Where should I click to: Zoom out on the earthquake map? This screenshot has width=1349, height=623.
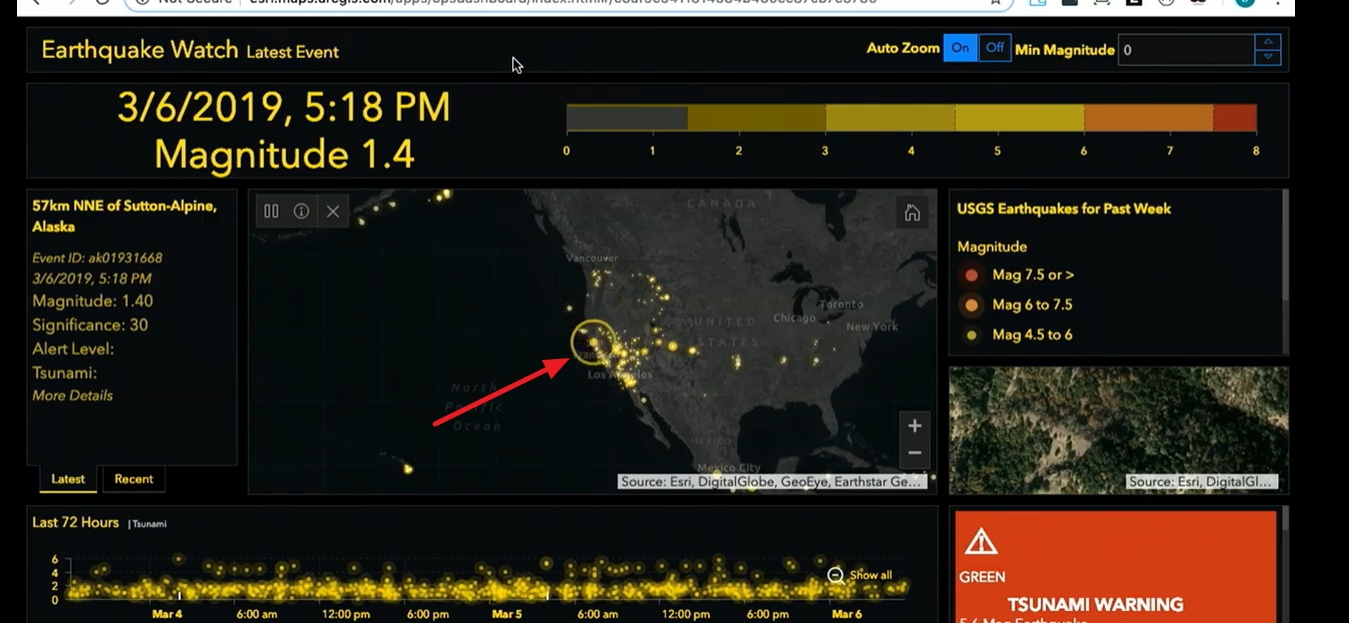coord(914,453)
